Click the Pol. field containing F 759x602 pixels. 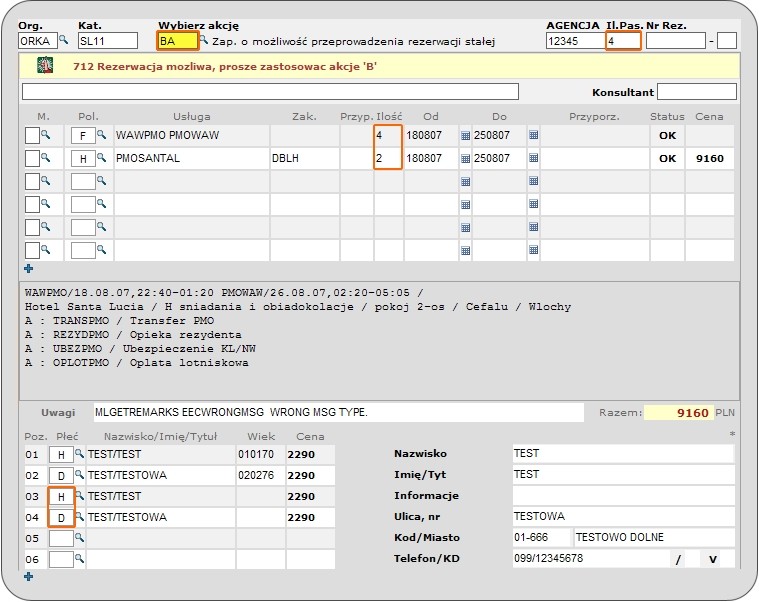(x=83, y=135)
